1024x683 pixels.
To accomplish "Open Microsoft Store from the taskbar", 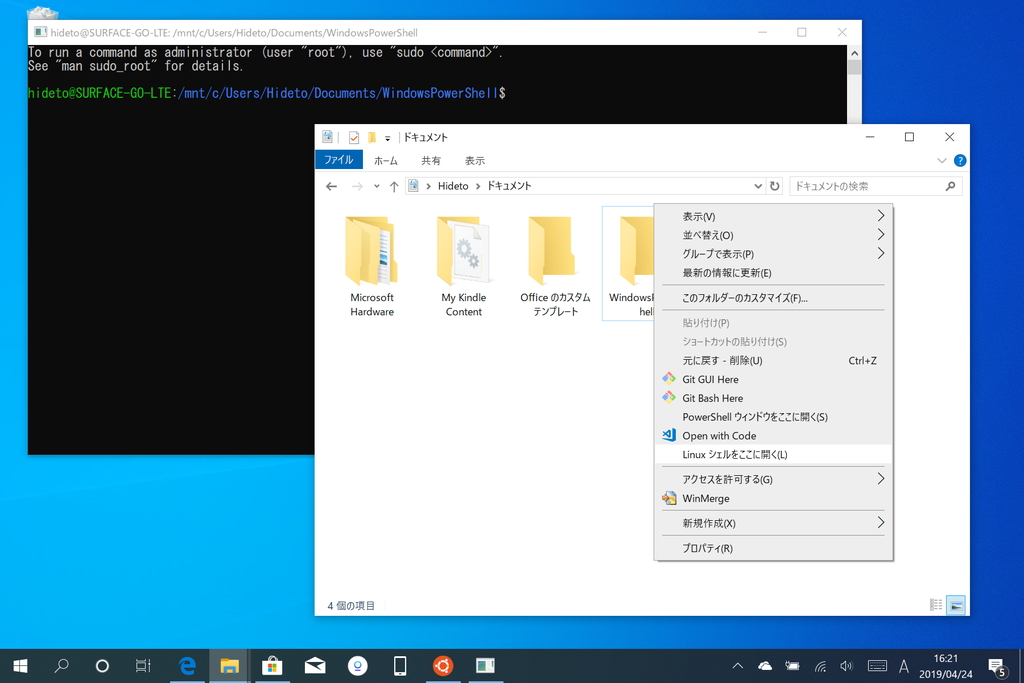I will point(272,665).
